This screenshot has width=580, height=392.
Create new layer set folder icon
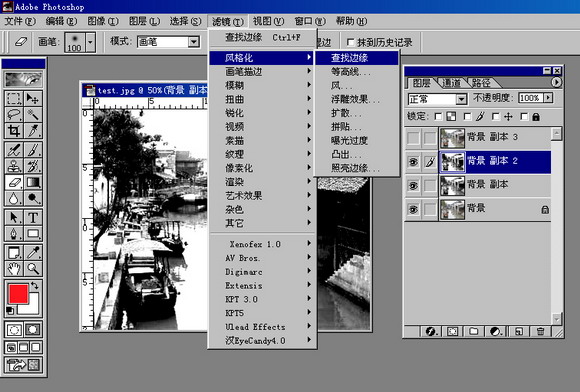point(474,331)
